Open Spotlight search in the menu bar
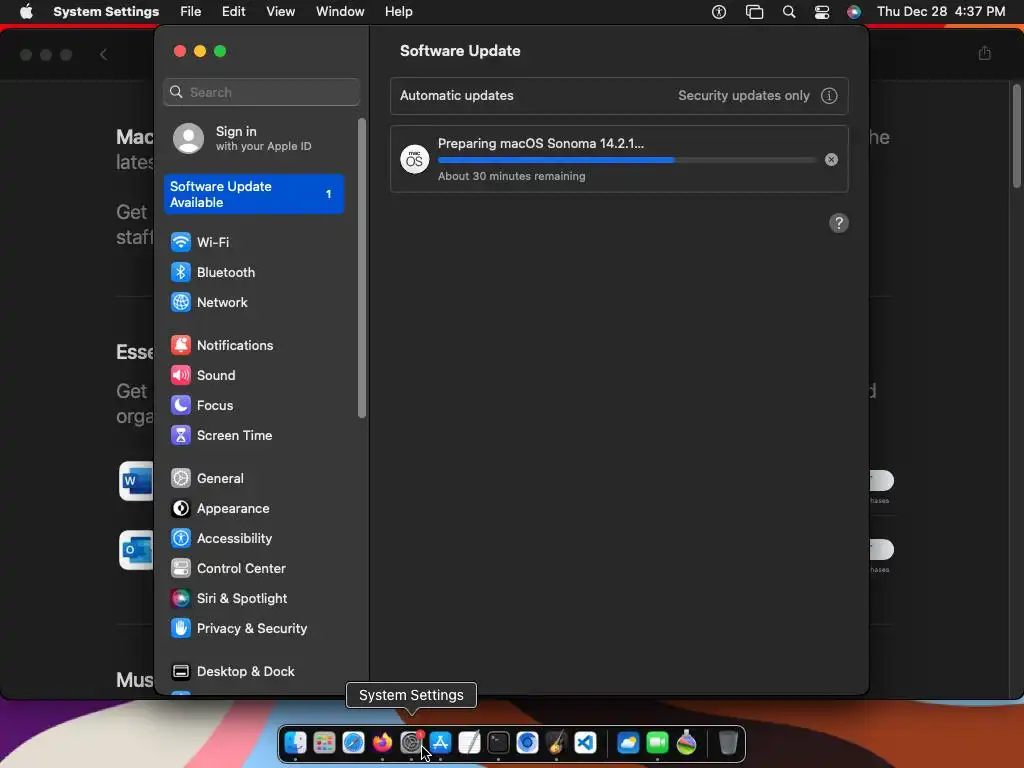Image resolution: width=1024 pixels, height=768 pixels. point(789,12)
